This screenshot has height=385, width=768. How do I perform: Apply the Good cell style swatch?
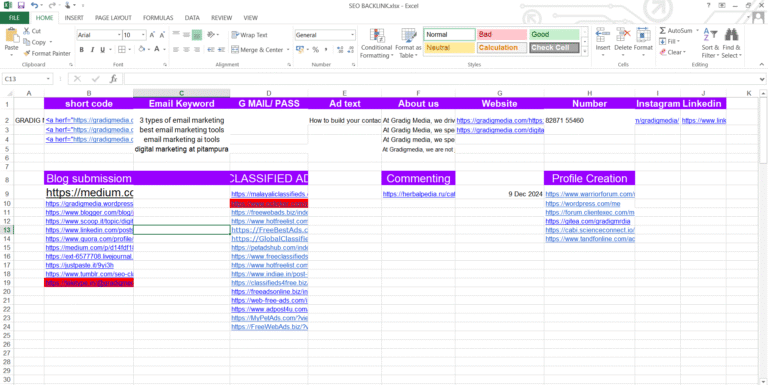click(x=555, y=35)
